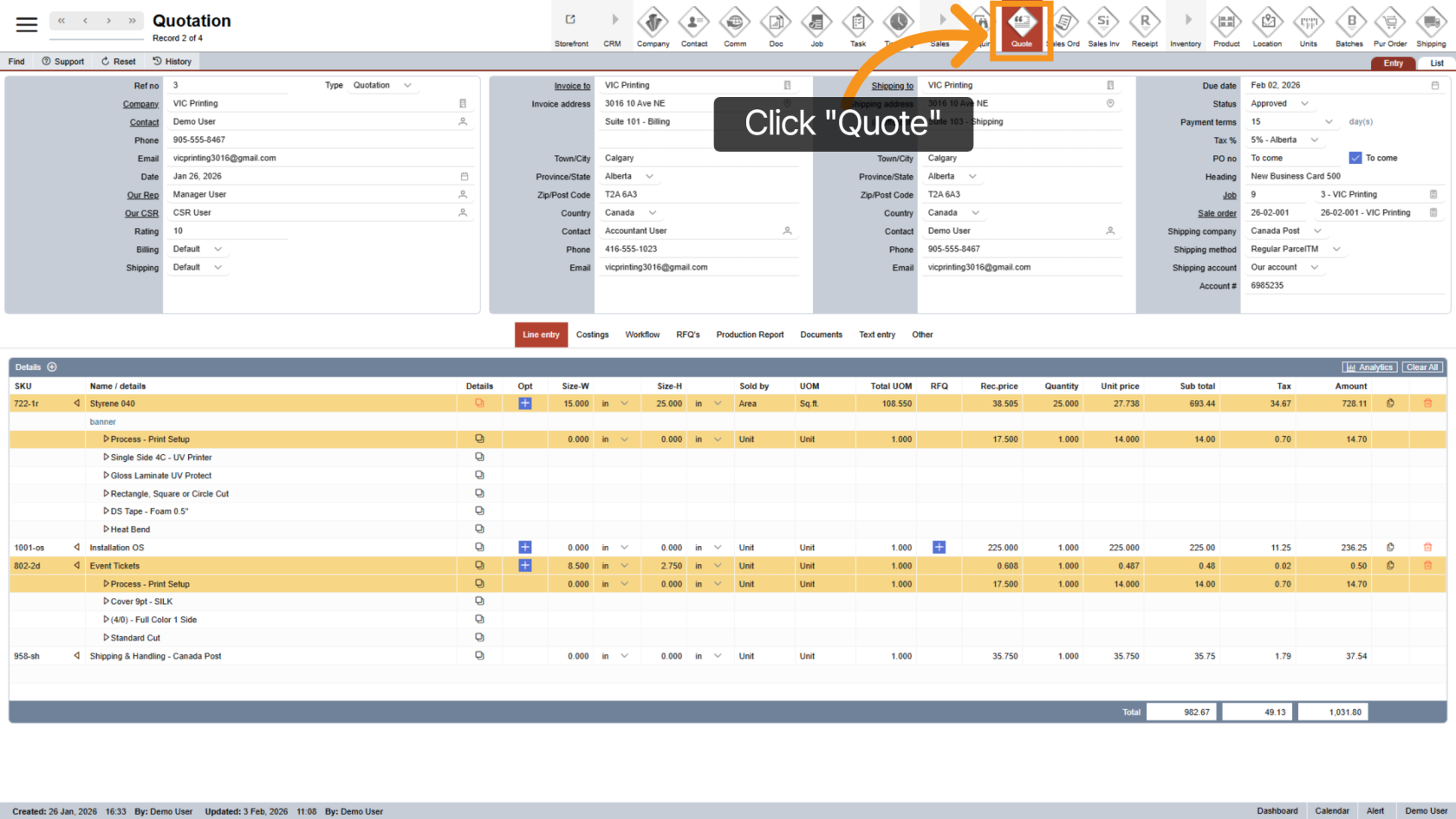Click the Quote icon in toolbar
Viewport: 1456px width, 819px height.
tap(1022, 28)
